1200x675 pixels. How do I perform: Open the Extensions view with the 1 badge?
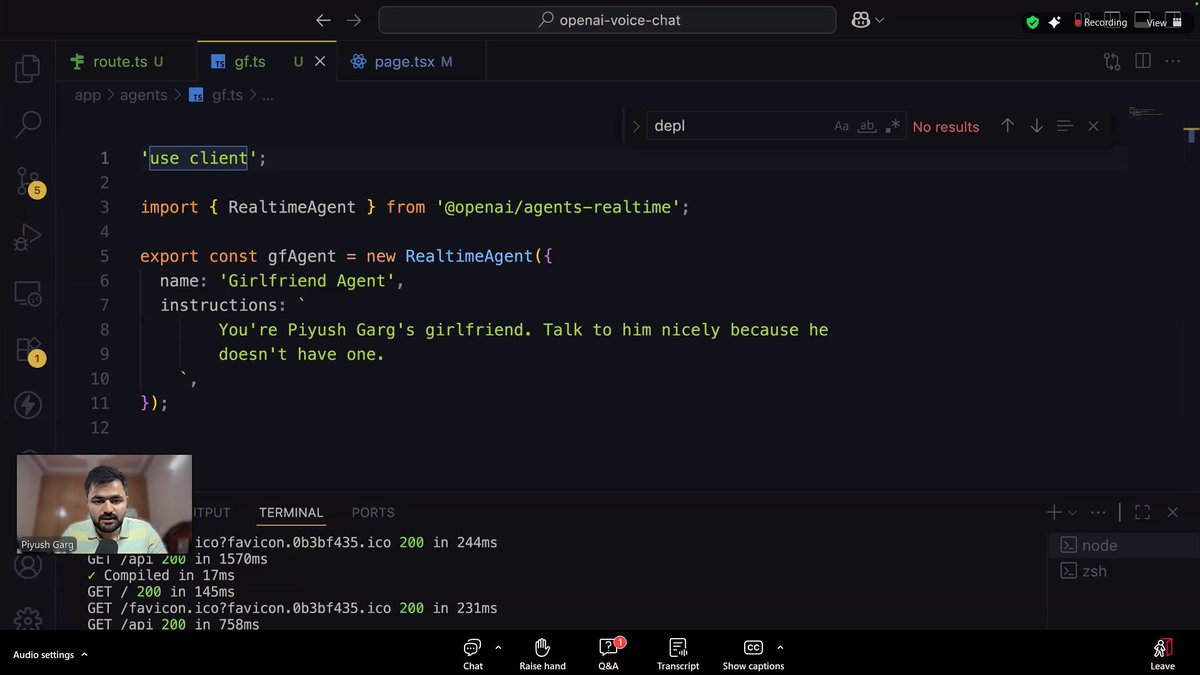[29, 350]
